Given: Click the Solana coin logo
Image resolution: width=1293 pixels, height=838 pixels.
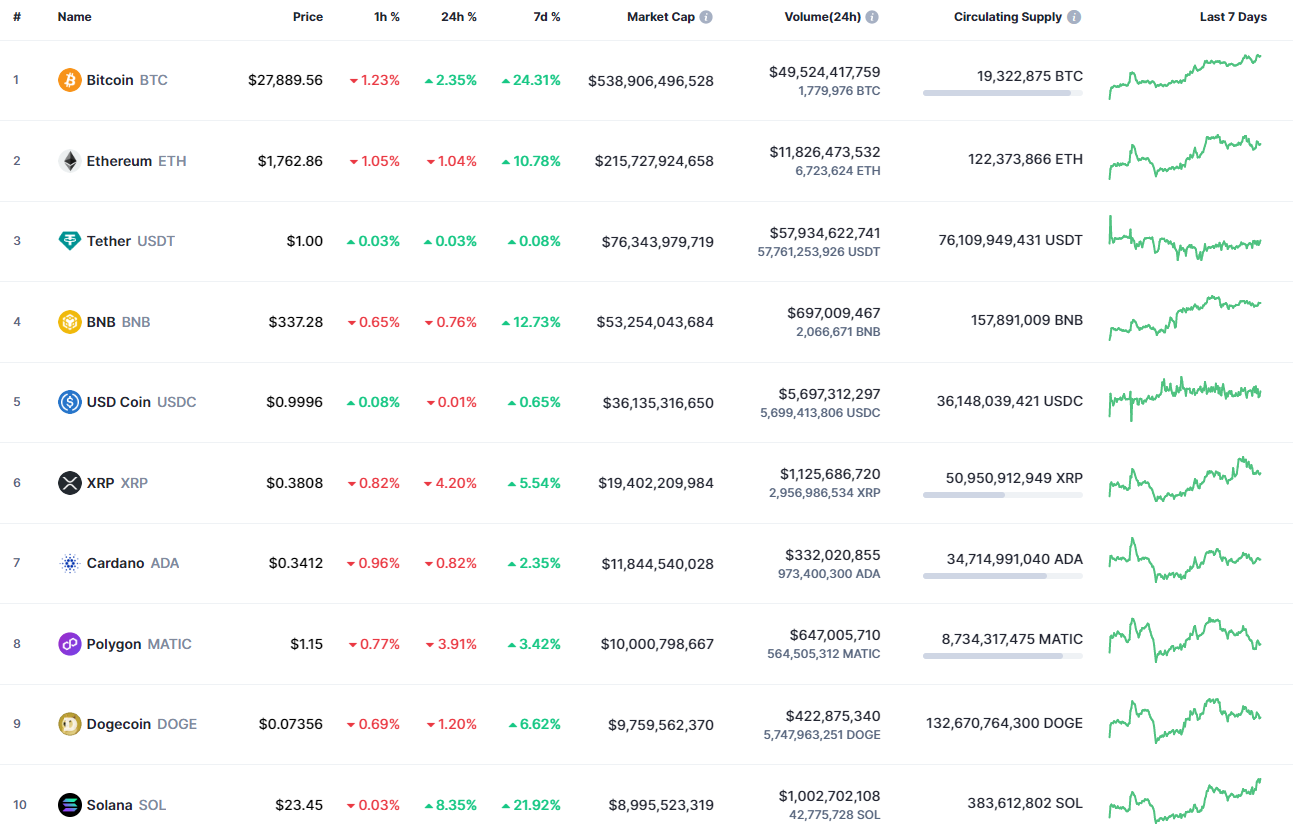Looking at the screenshot, I should click(x=68, y=804).
